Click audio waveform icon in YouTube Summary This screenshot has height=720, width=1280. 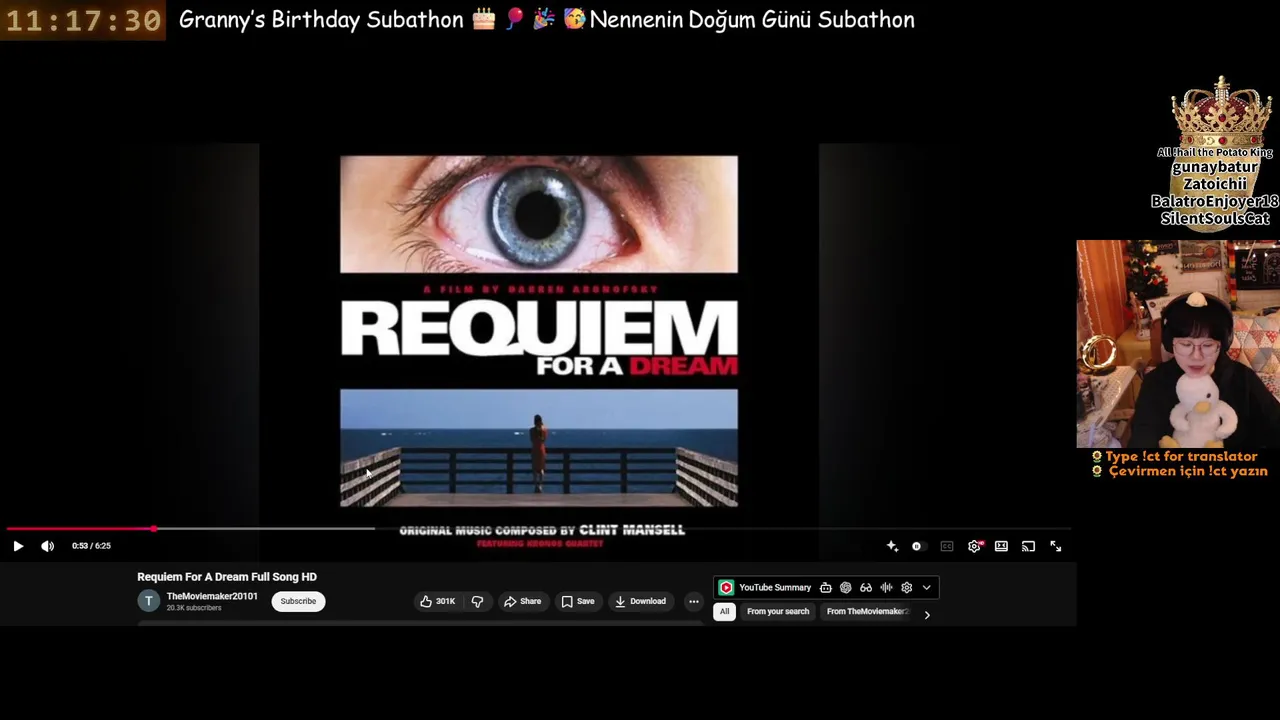point(886,588)
